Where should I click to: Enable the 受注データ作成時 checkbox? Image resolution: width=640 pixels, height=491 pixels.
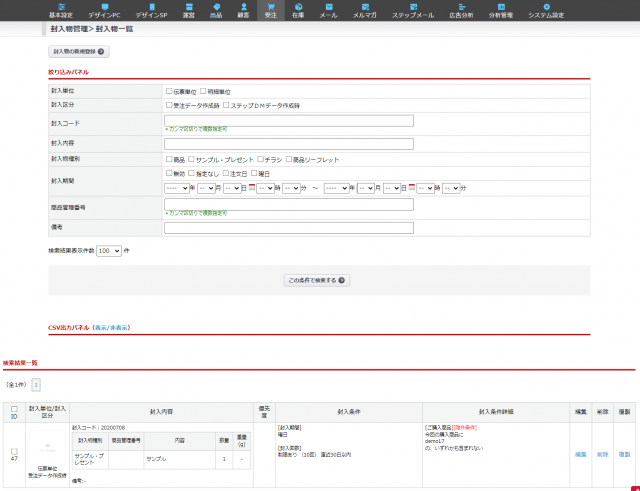click(169, 104)
